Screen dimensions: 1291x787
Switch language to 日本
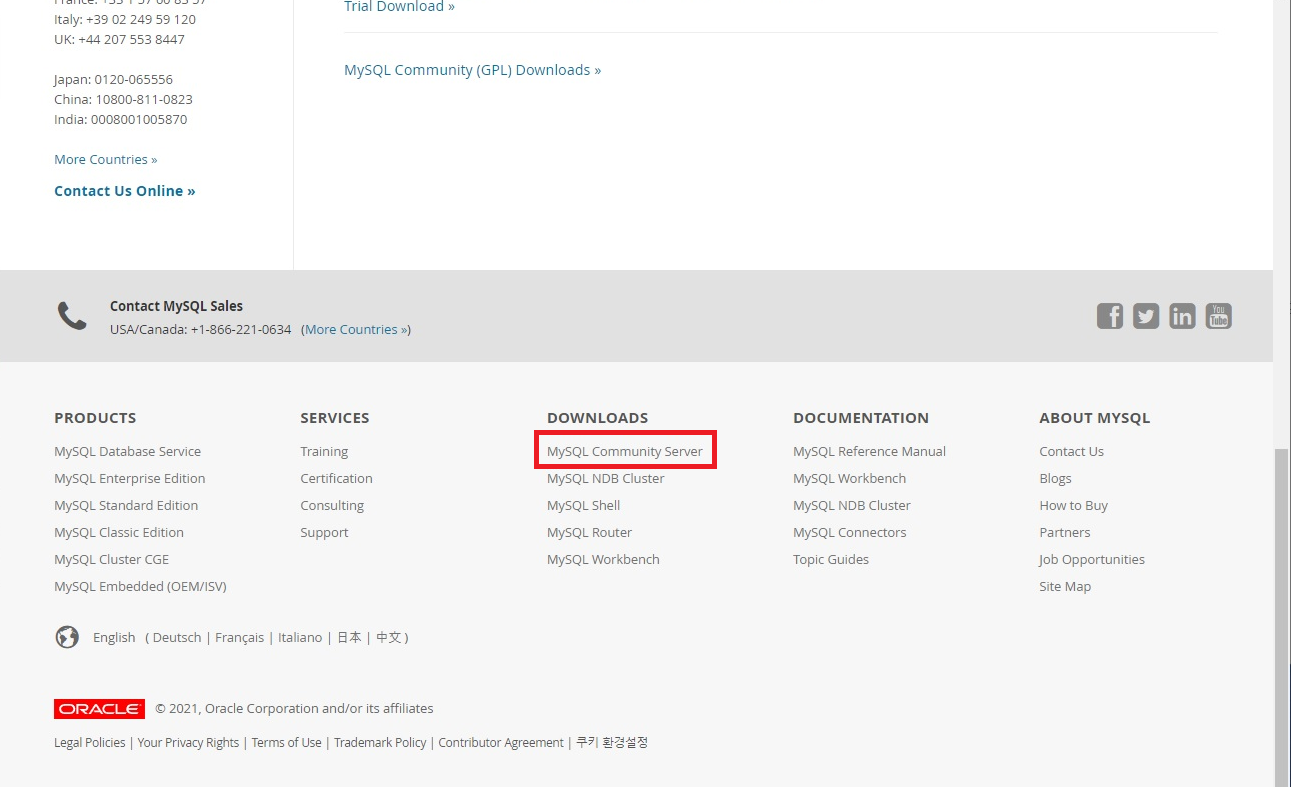point(349,638)
